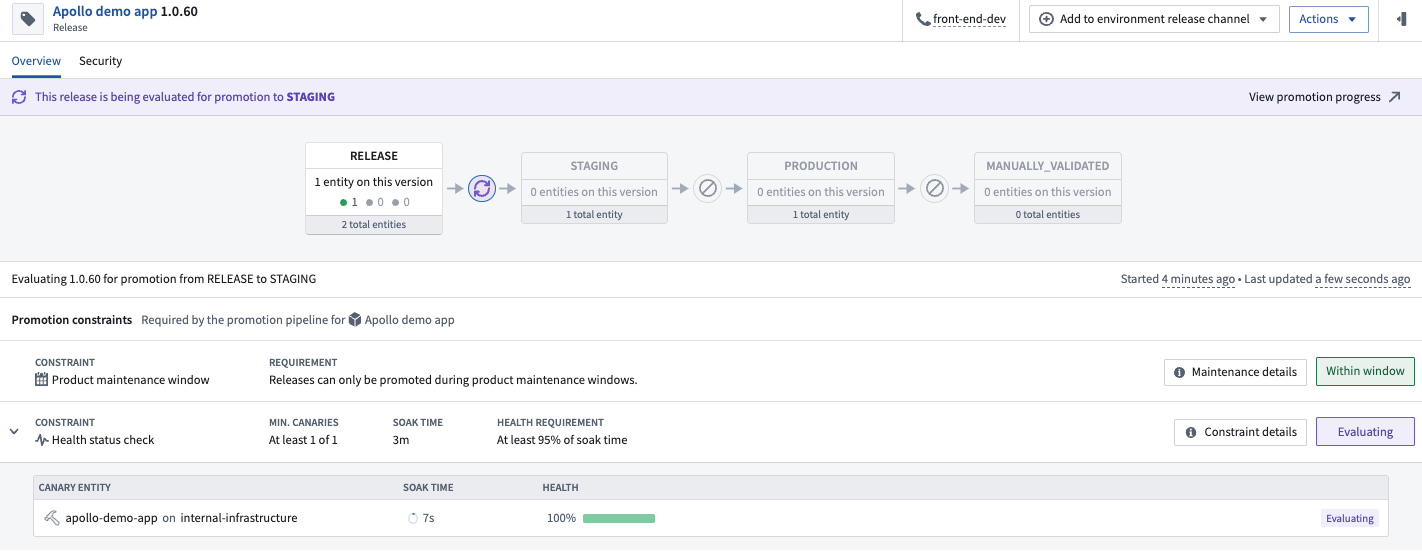1422x555 pixels.
Task: Click the Within window status badge
Action: (1365, 371)
